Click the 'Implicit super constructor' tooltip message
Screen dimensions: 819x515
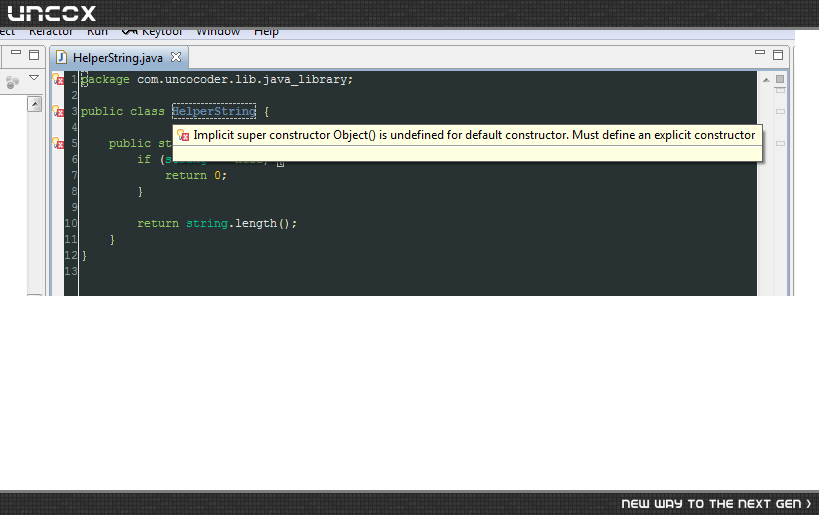click(x=474, y=135)
